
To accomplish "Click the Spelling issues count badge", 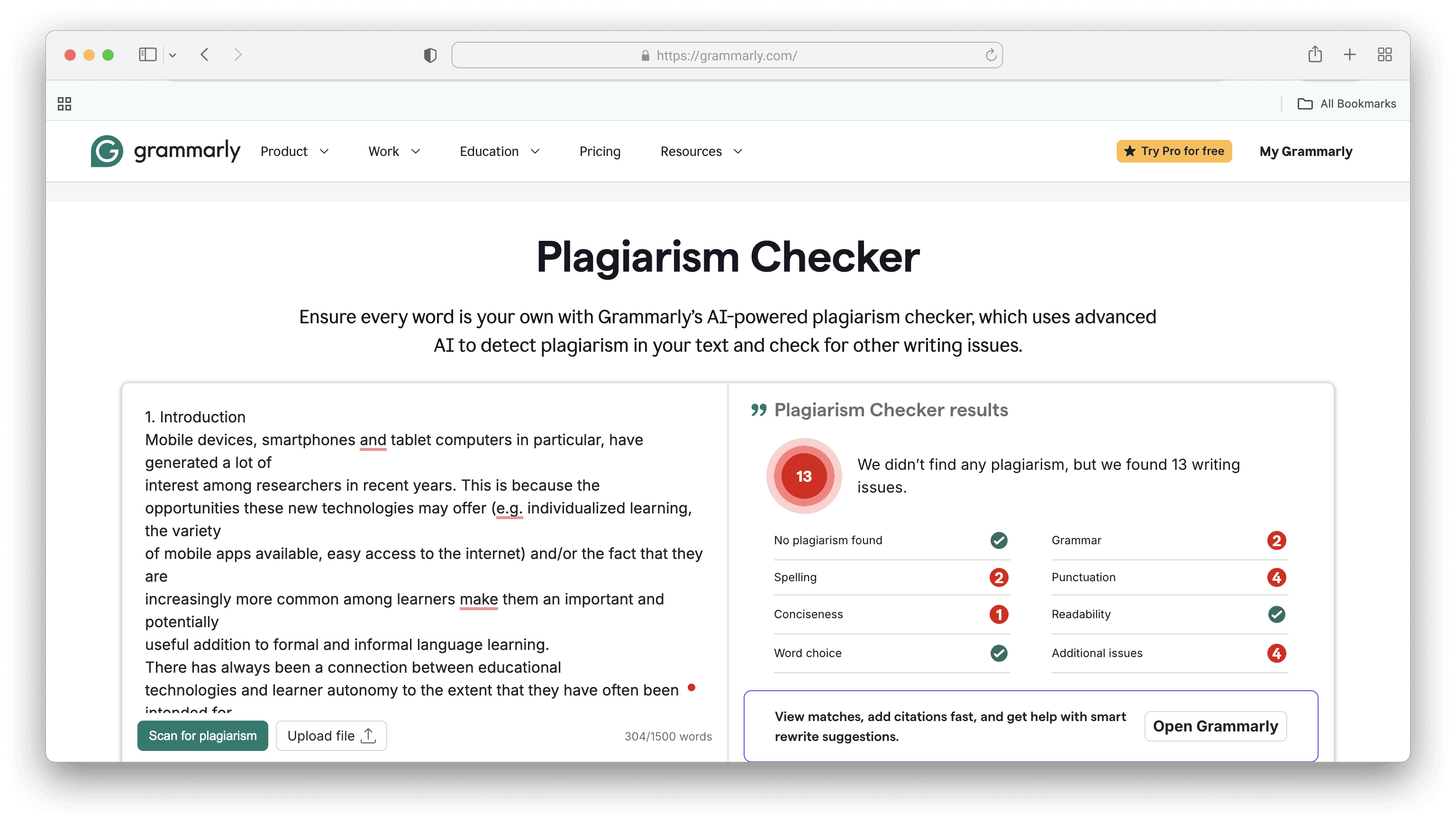I will point(998,577).
